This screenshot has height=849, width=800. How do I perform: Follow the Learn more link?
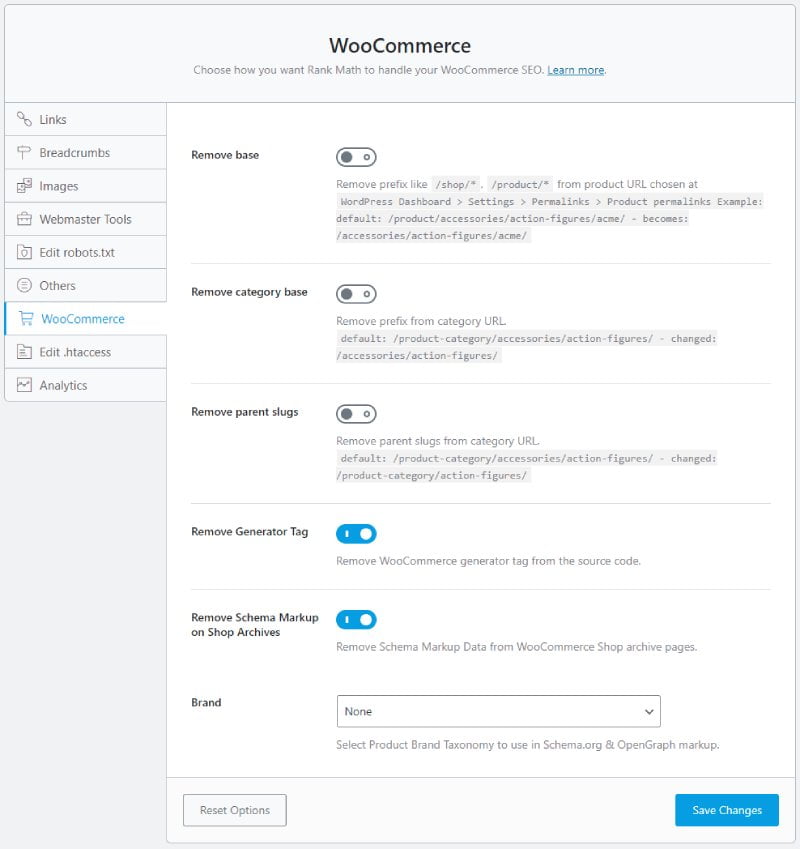click(575, 70)
